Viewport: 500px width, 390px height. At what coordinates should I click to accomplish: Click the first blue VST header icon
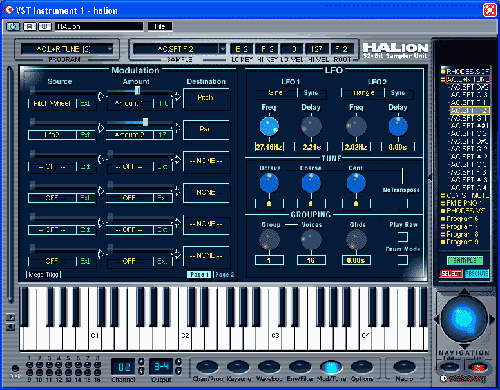pos(13,26)
